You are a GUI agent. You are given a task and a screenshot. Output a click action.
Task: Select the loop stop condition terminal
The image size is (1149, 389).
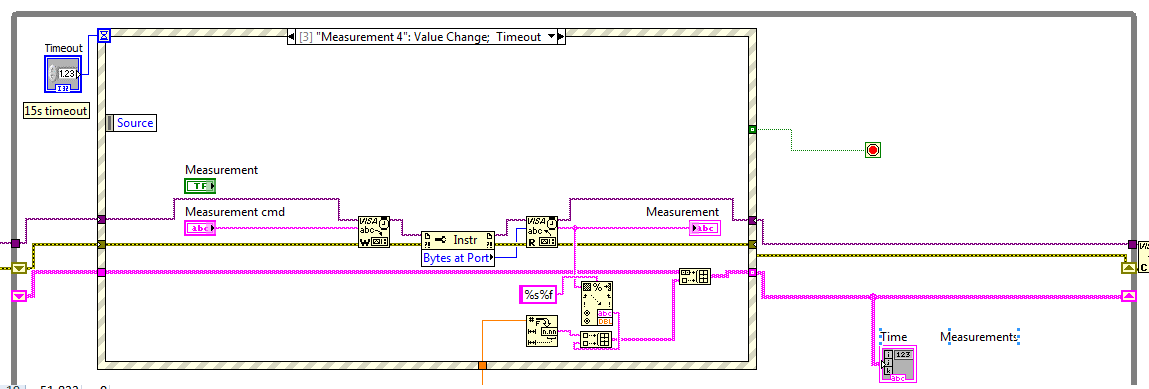pyautogui.click(x=872, y=150)
